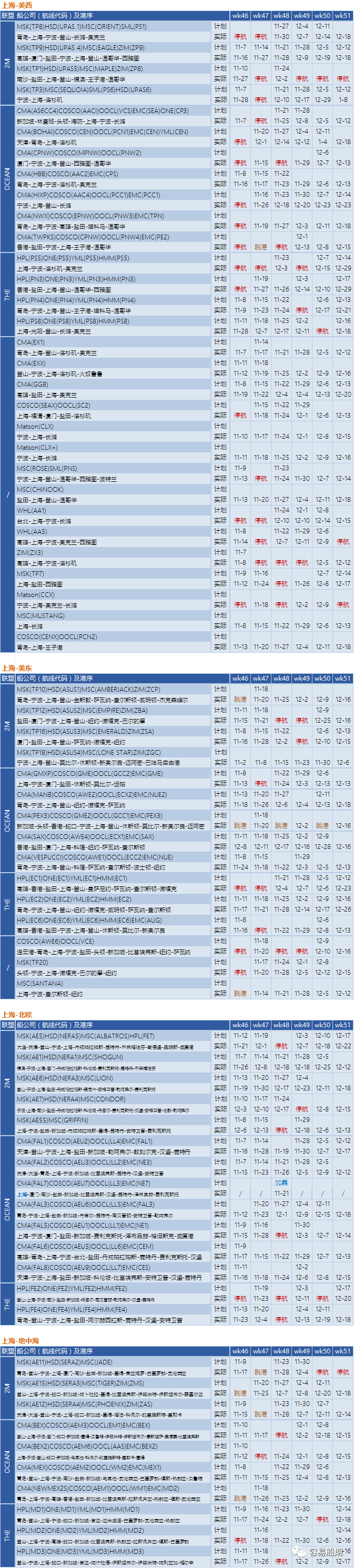Click the CMA(GMXP)COSCO(GME)OOCL(GCC2)EMC(GME) service name

[89, 774]
